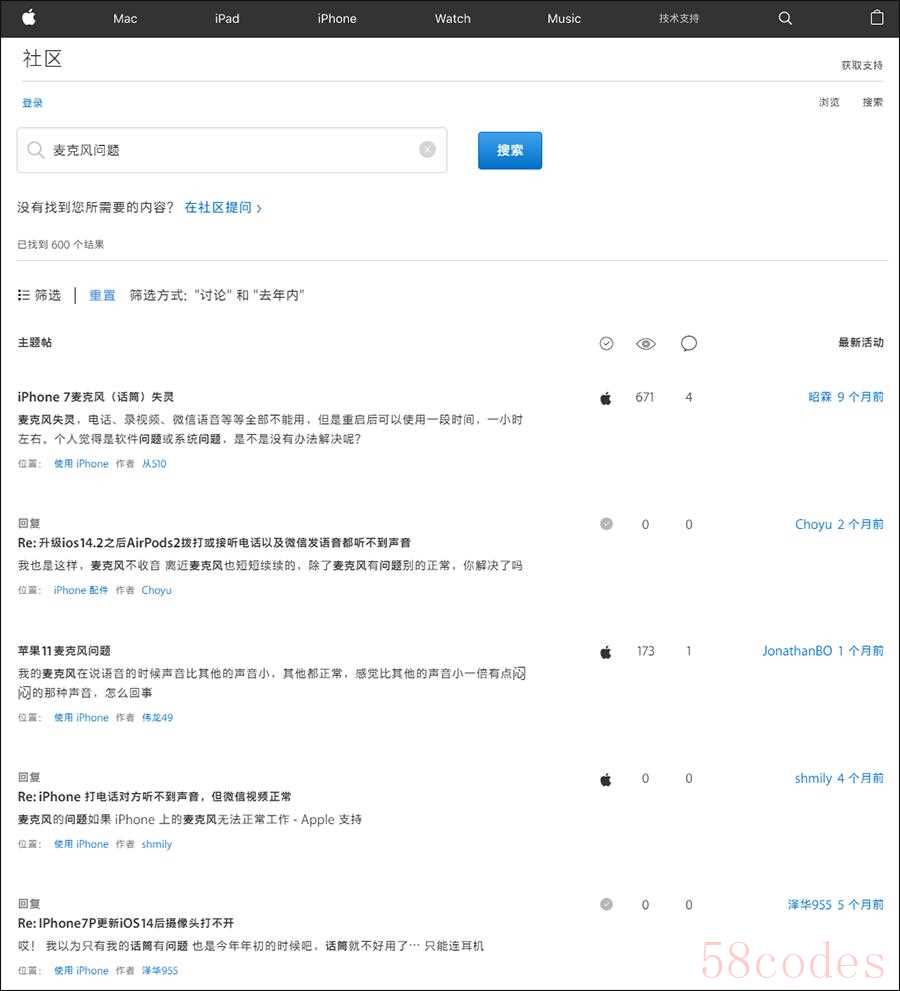Reset filters with the 重置 link

click(102, 295)
